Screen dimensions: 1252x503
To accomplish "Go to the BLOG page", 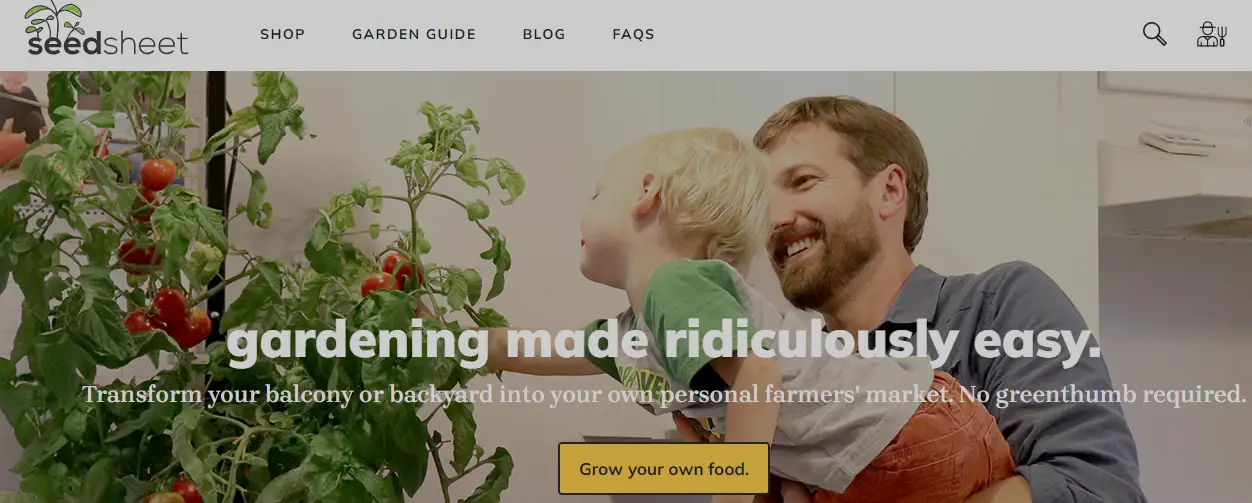I will [544, 34].
